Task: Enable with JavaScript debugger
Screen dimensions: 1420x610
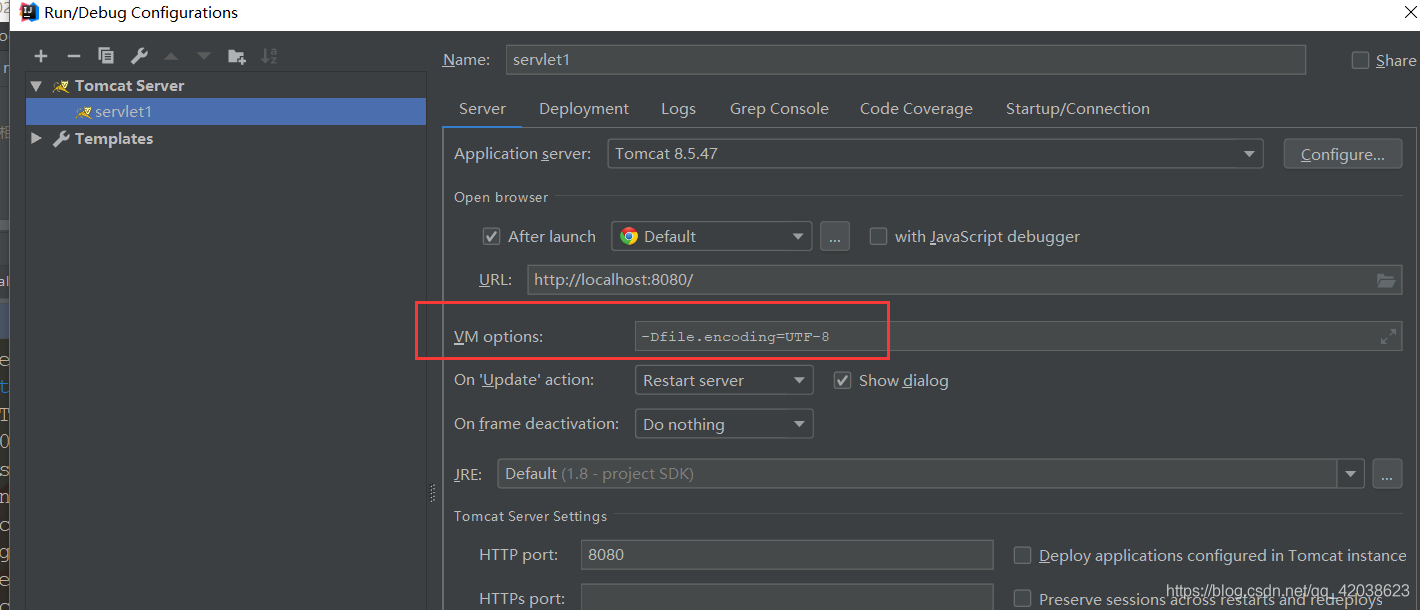Action: tap(878, 237)
